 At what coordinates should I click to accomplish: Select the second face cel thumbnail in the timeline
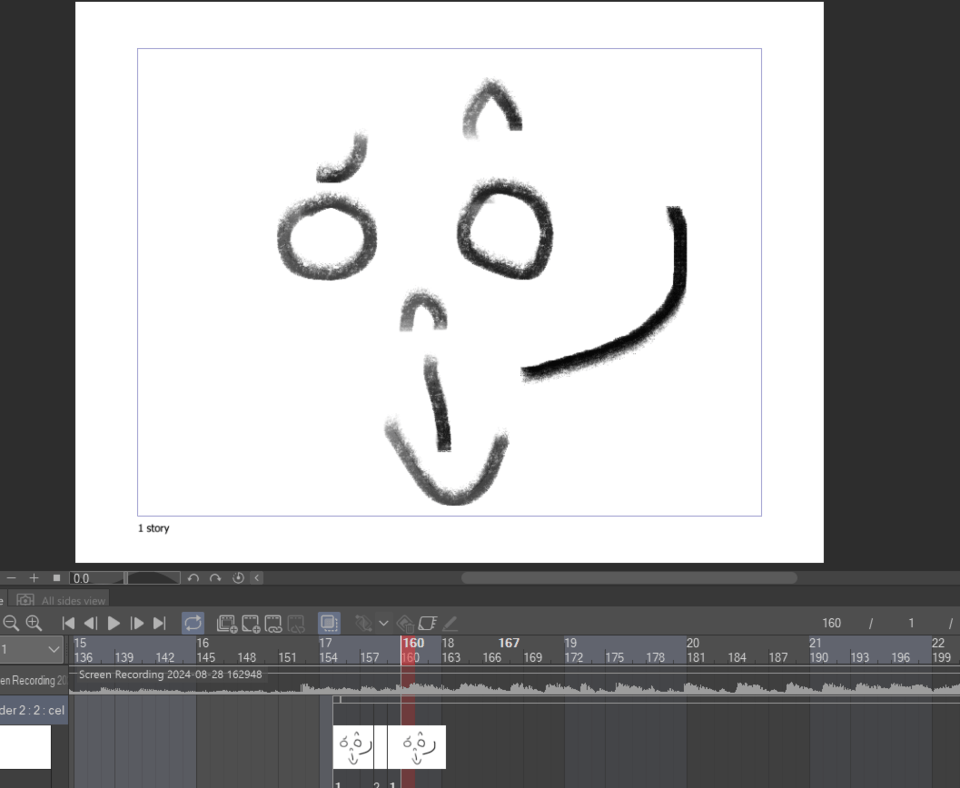coord(418,745)
